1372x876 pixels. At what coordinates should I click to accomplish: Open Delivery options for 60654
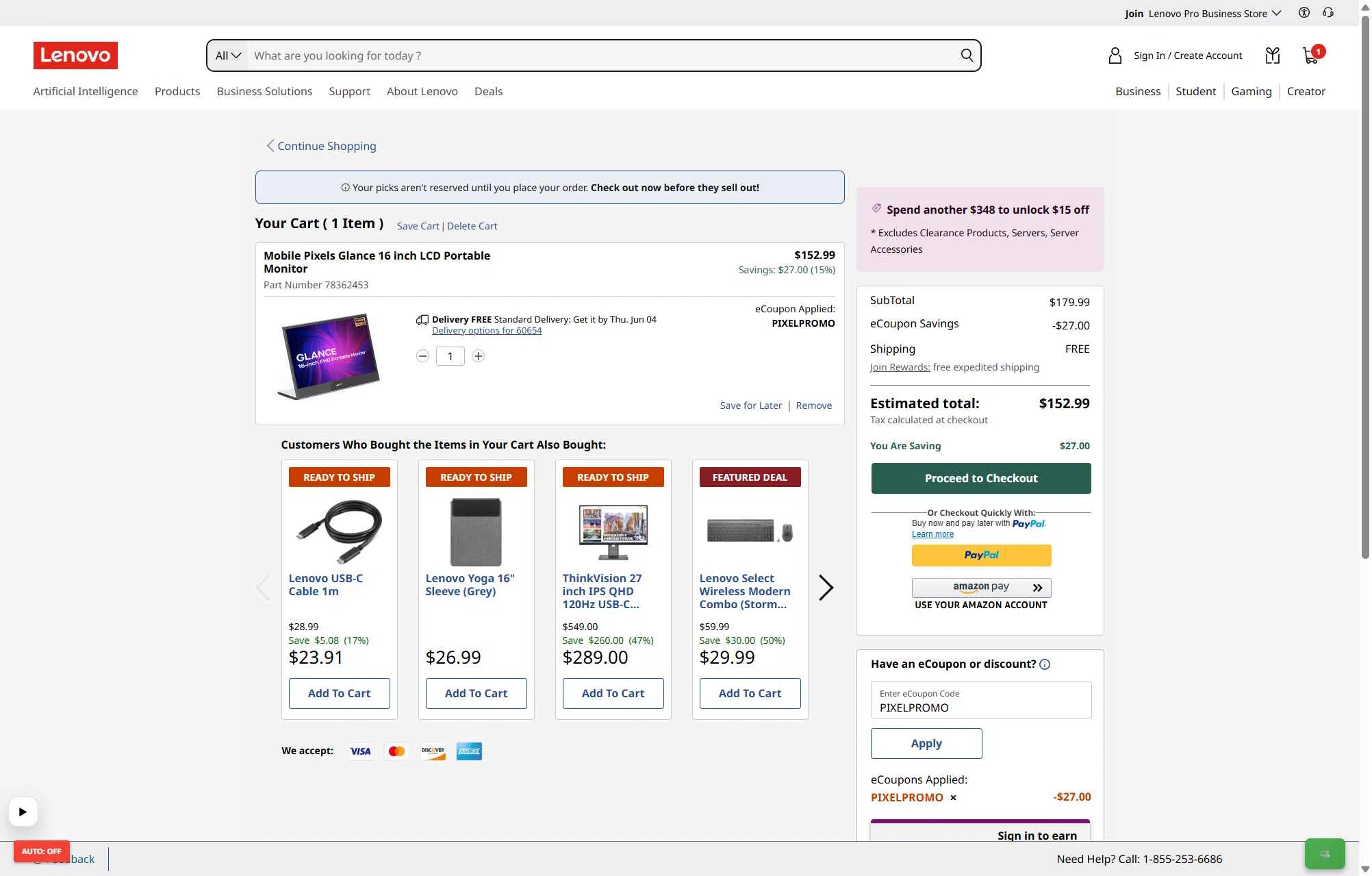coord(487,330)
